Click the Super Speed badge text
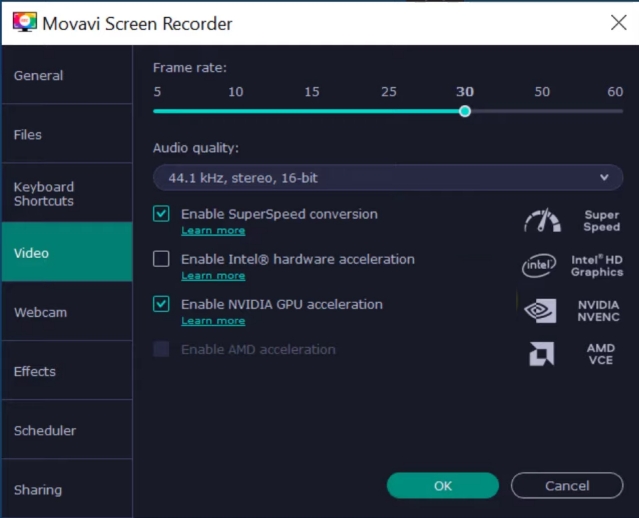Image resolution: width=639 pixels, height=518 pixels. (x=602, y=221)
